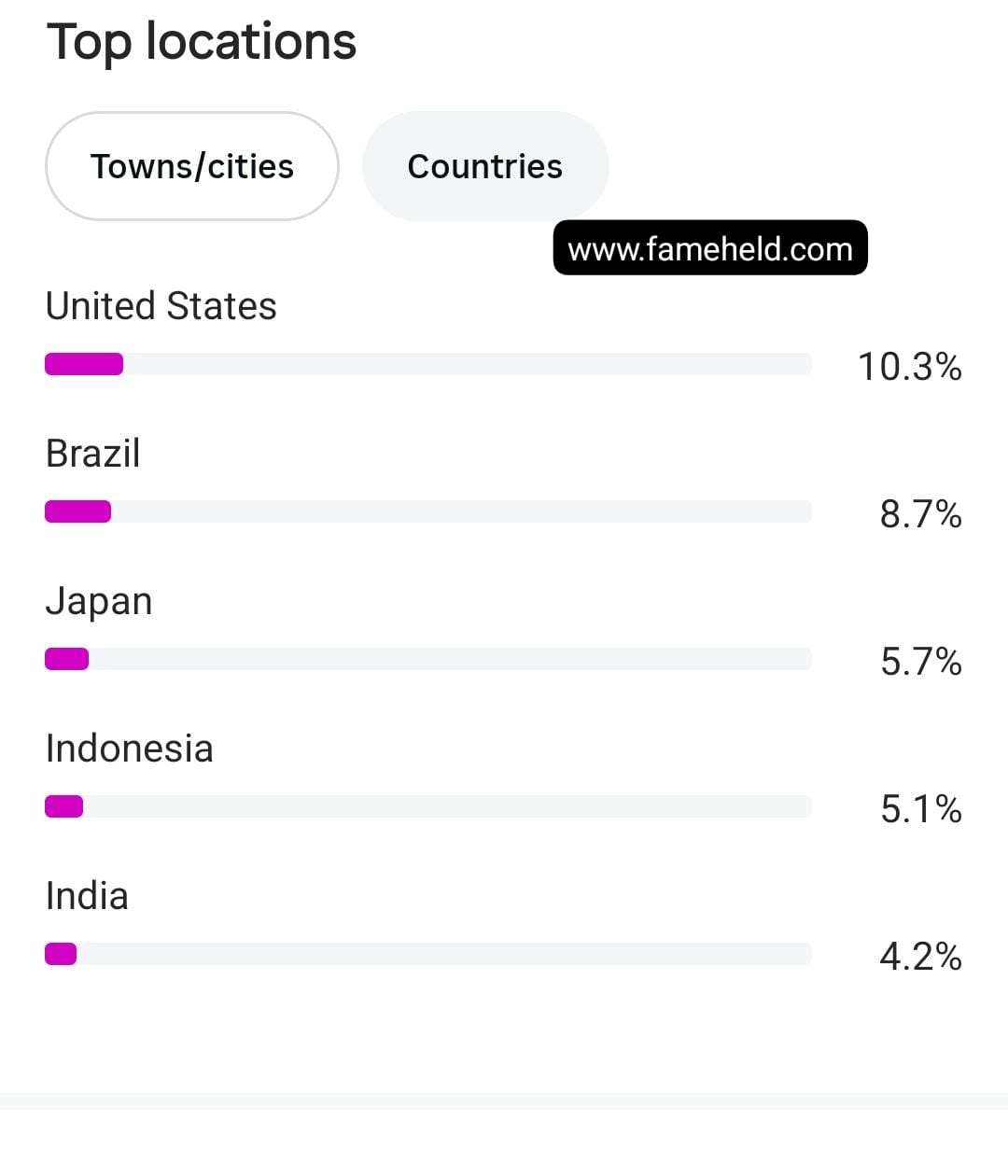Tap the 5.7% value
This screenshot has height=1176, width=1008.
click(920, 661)
